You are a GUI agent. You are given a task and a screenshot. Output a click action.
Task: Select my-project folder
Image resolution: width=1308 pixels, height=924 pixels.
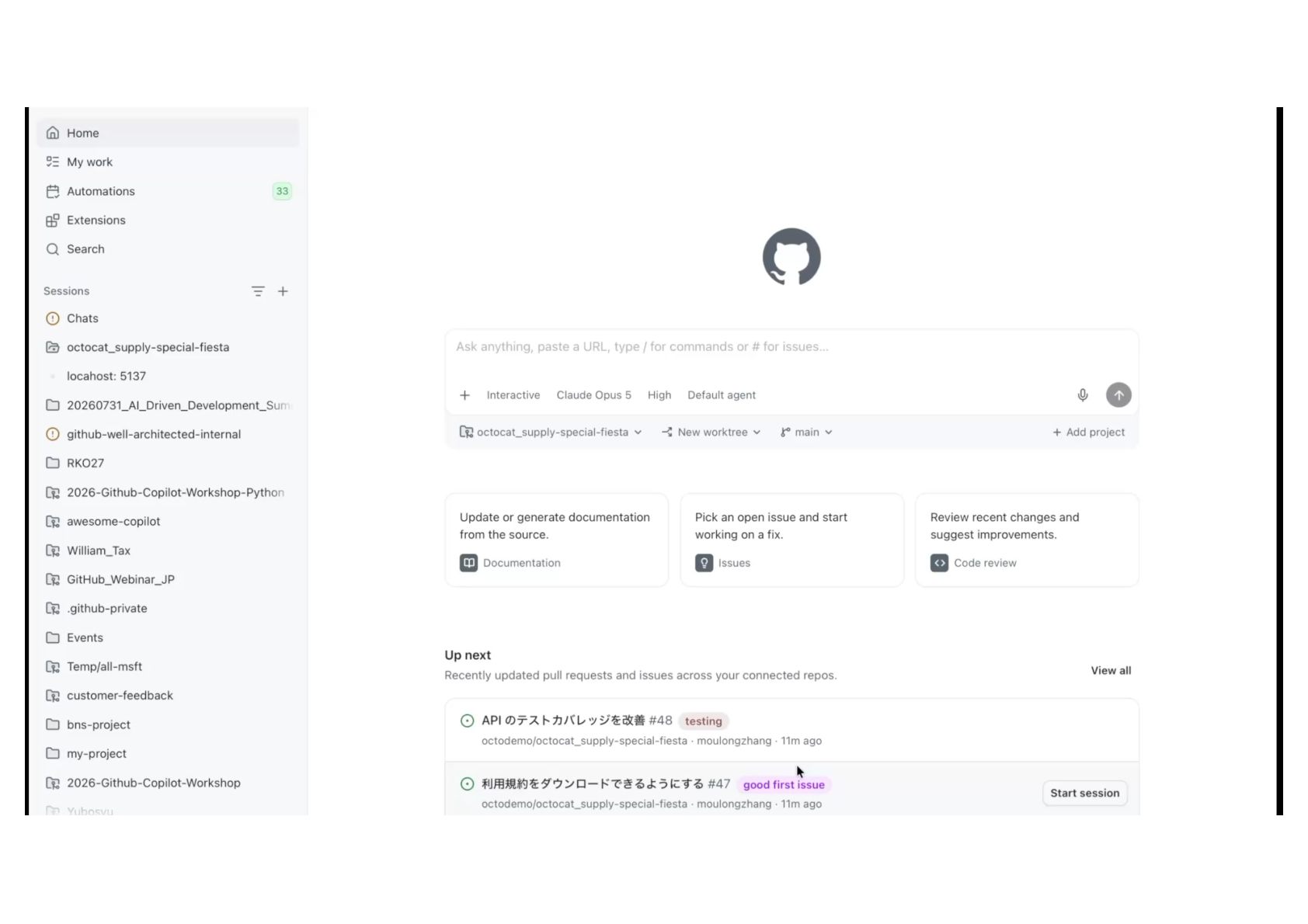click(x=167, y=753)
